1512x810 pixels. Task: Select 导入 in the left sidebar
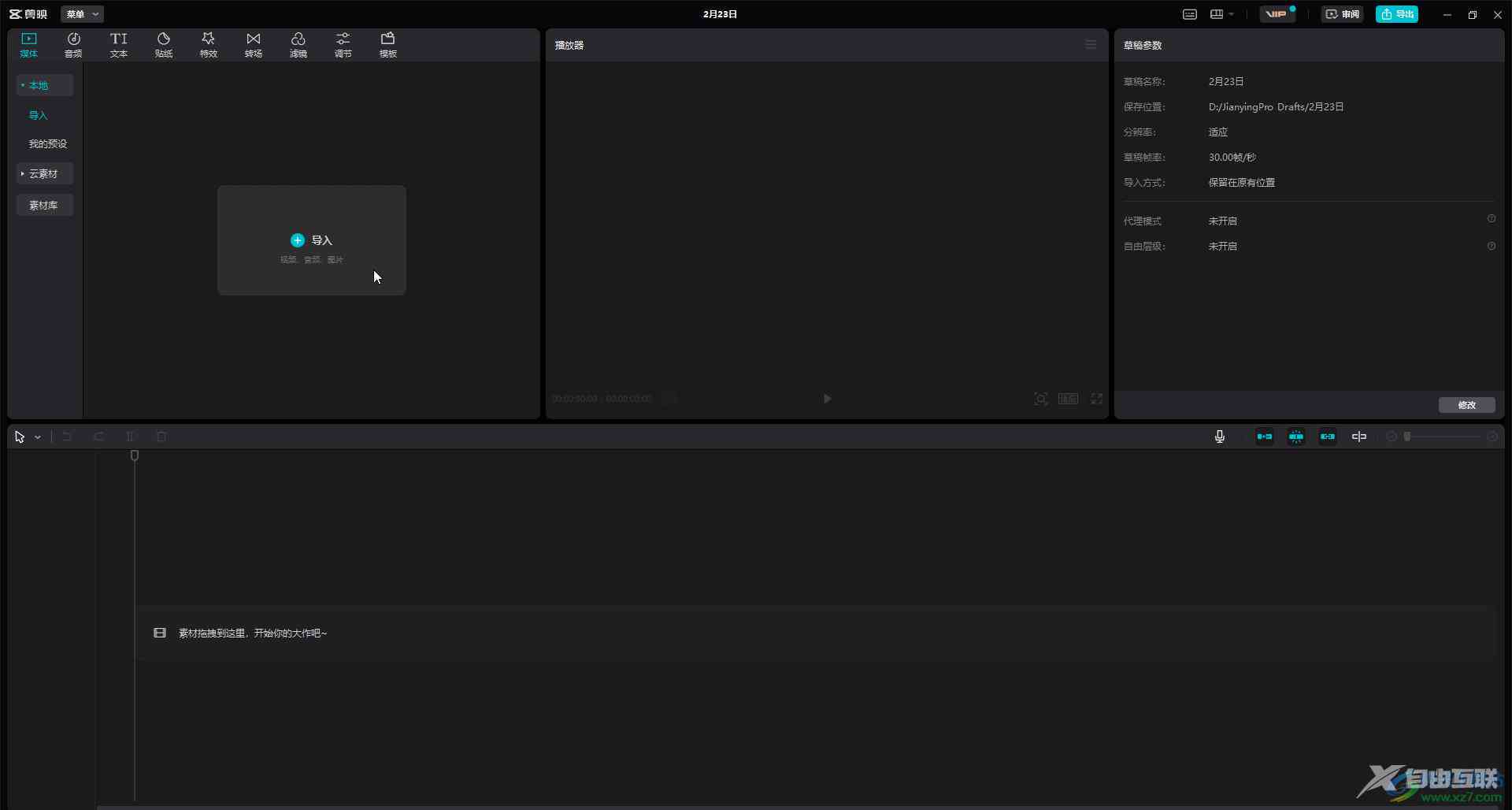click(39, 115)
